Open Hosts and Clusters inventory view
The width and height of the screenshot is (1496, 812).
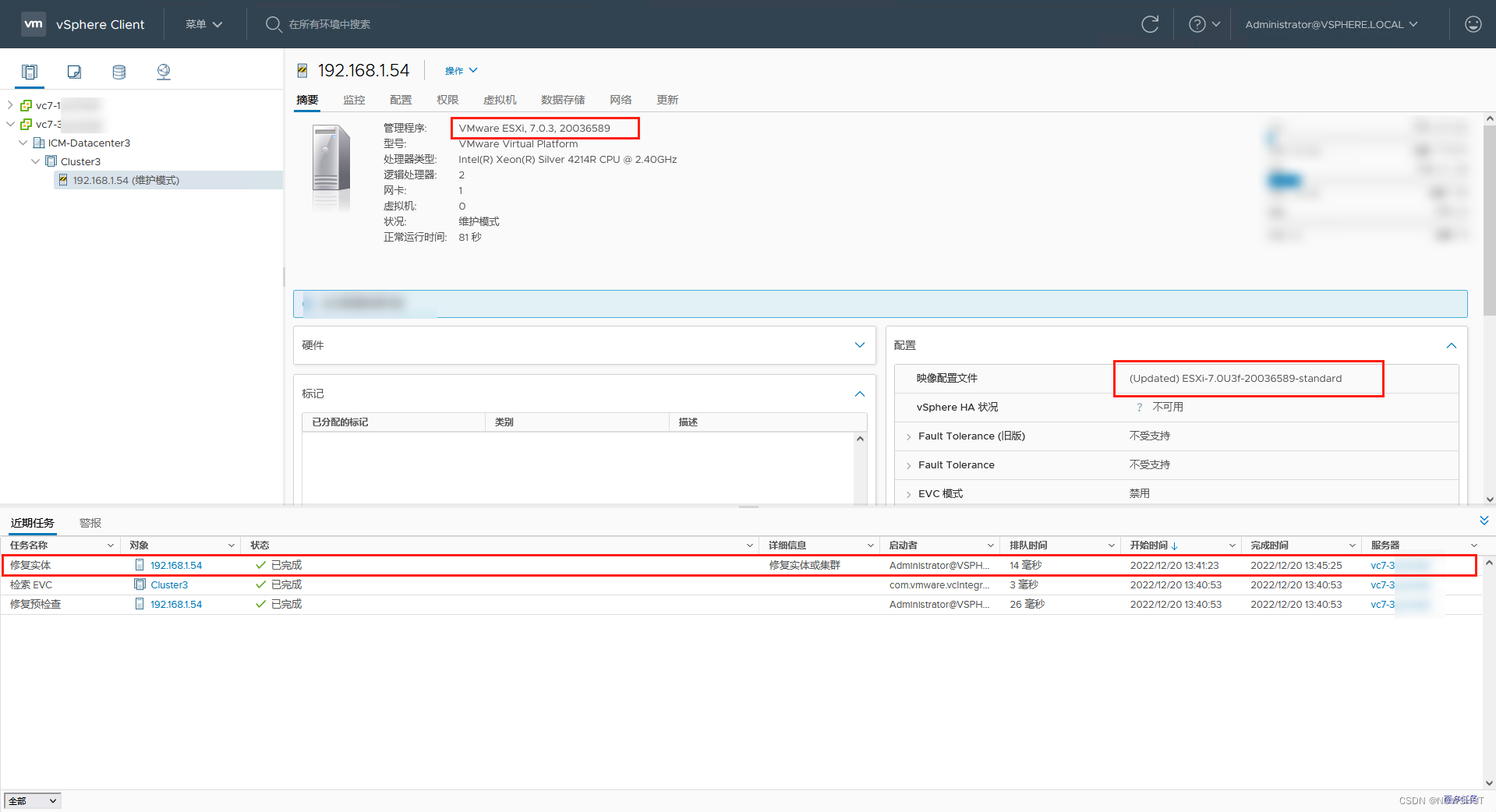tap(30, 72)
